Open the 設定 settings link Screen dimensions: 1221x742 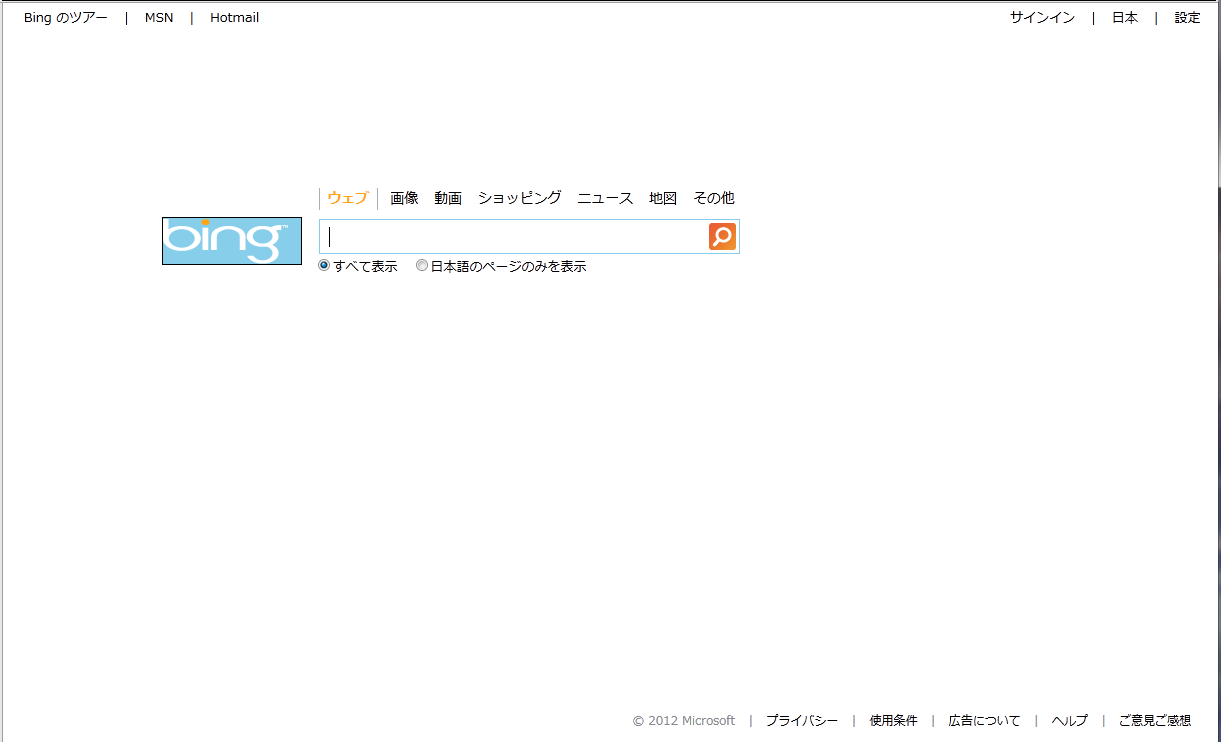[1188, 18]
